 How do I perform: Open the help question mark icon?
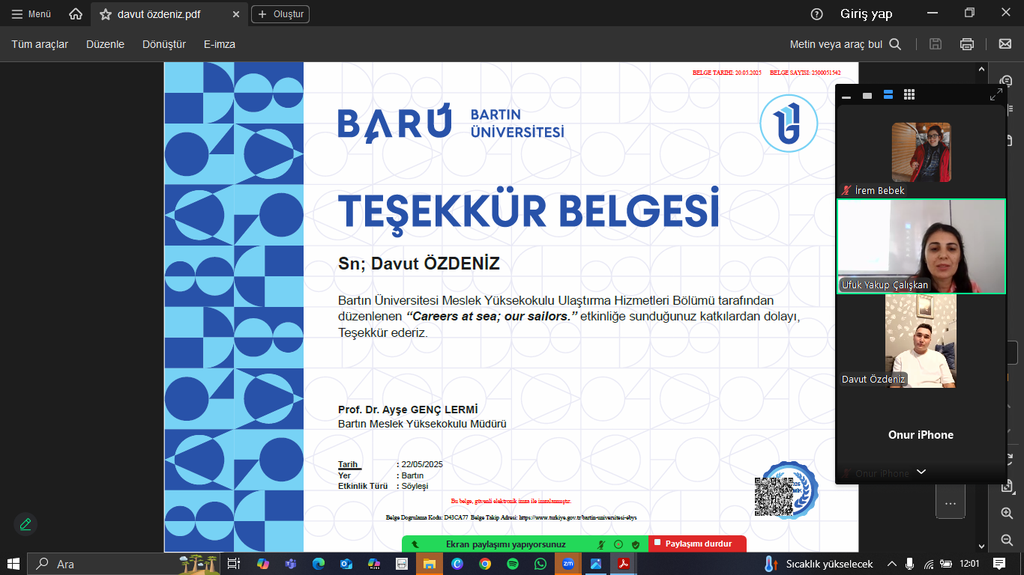816,14
